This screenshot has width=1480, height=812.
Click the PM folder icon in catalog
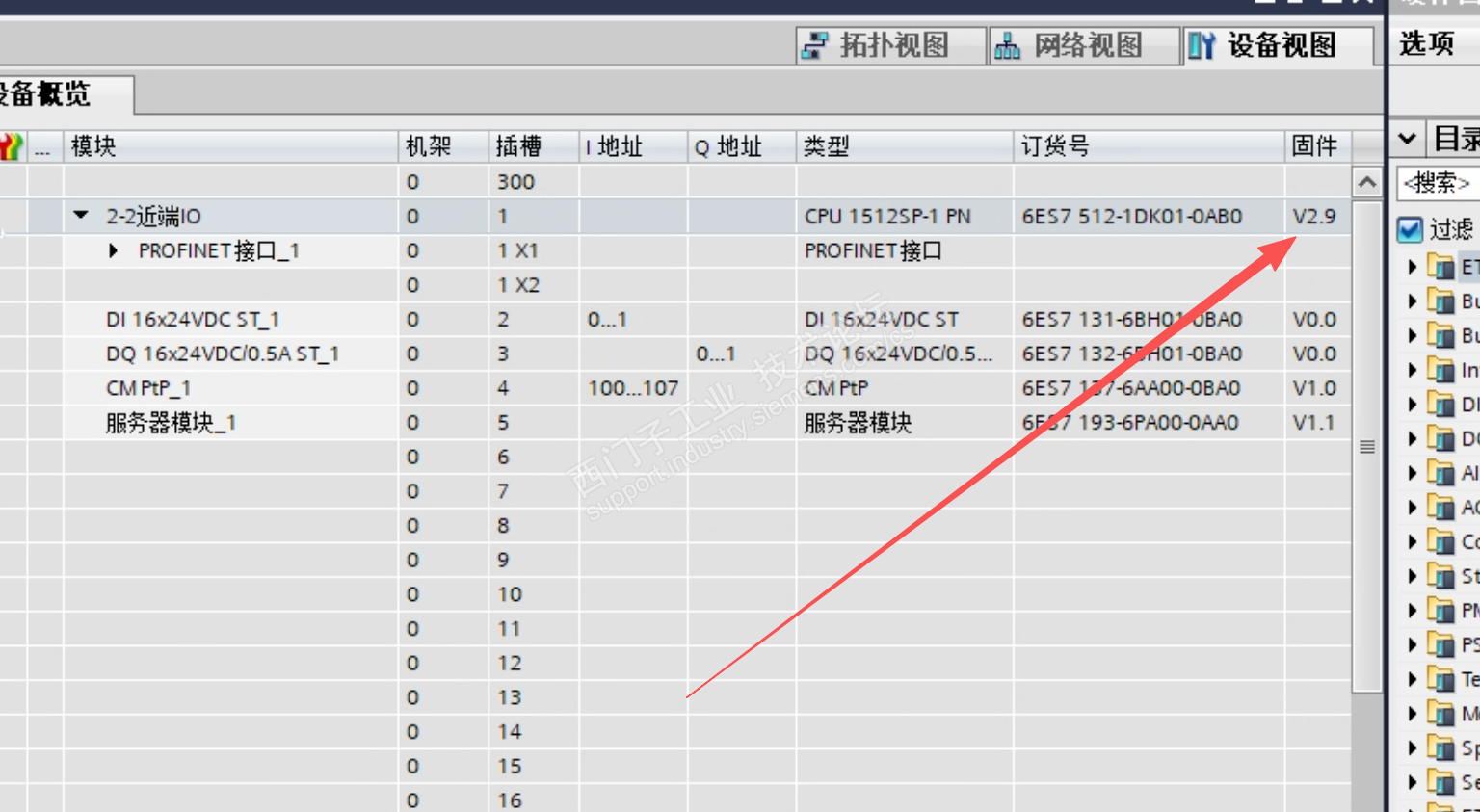pos(1441,611)
